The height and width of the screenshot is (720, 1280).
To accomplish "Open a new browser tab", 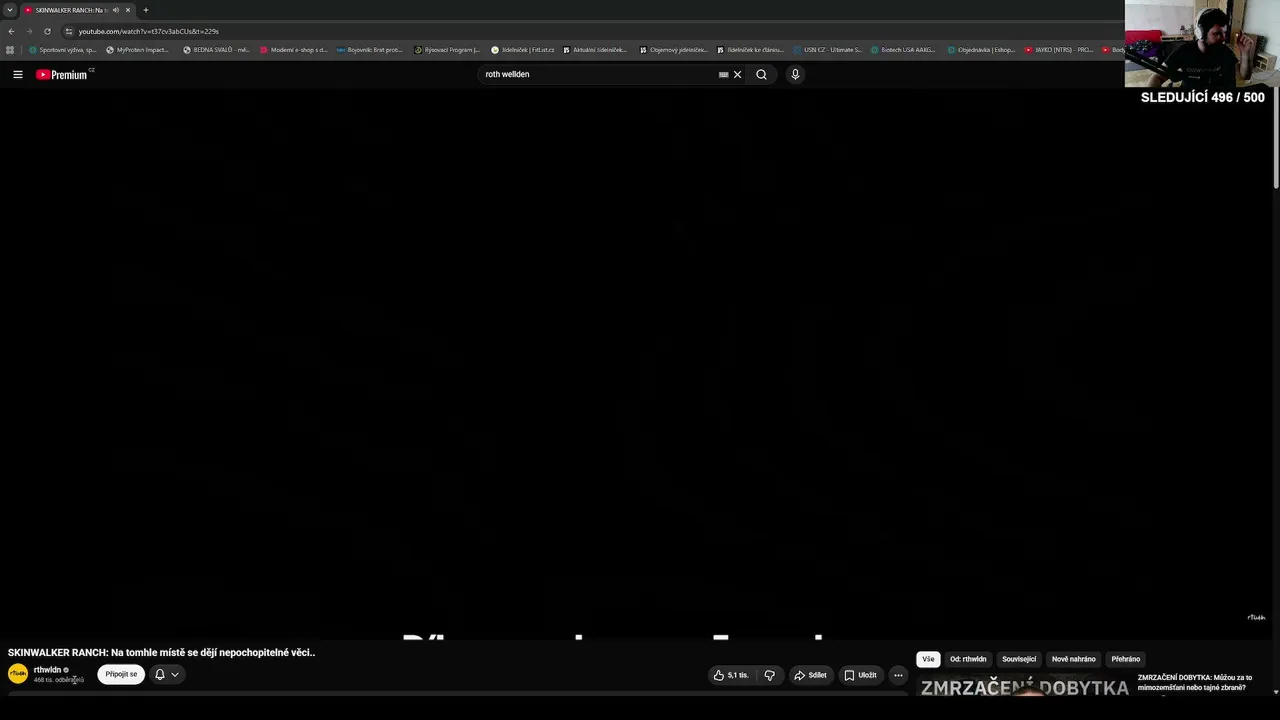I will (145, 10).
